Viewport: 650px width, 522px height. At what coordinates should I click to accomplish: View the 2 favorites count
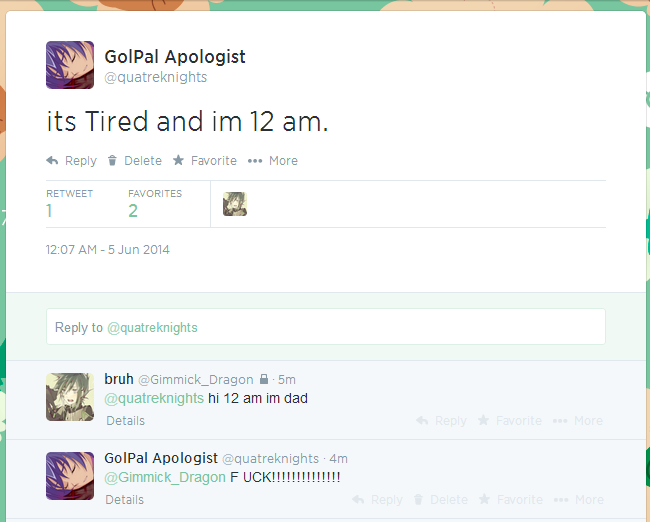(133, 211)
